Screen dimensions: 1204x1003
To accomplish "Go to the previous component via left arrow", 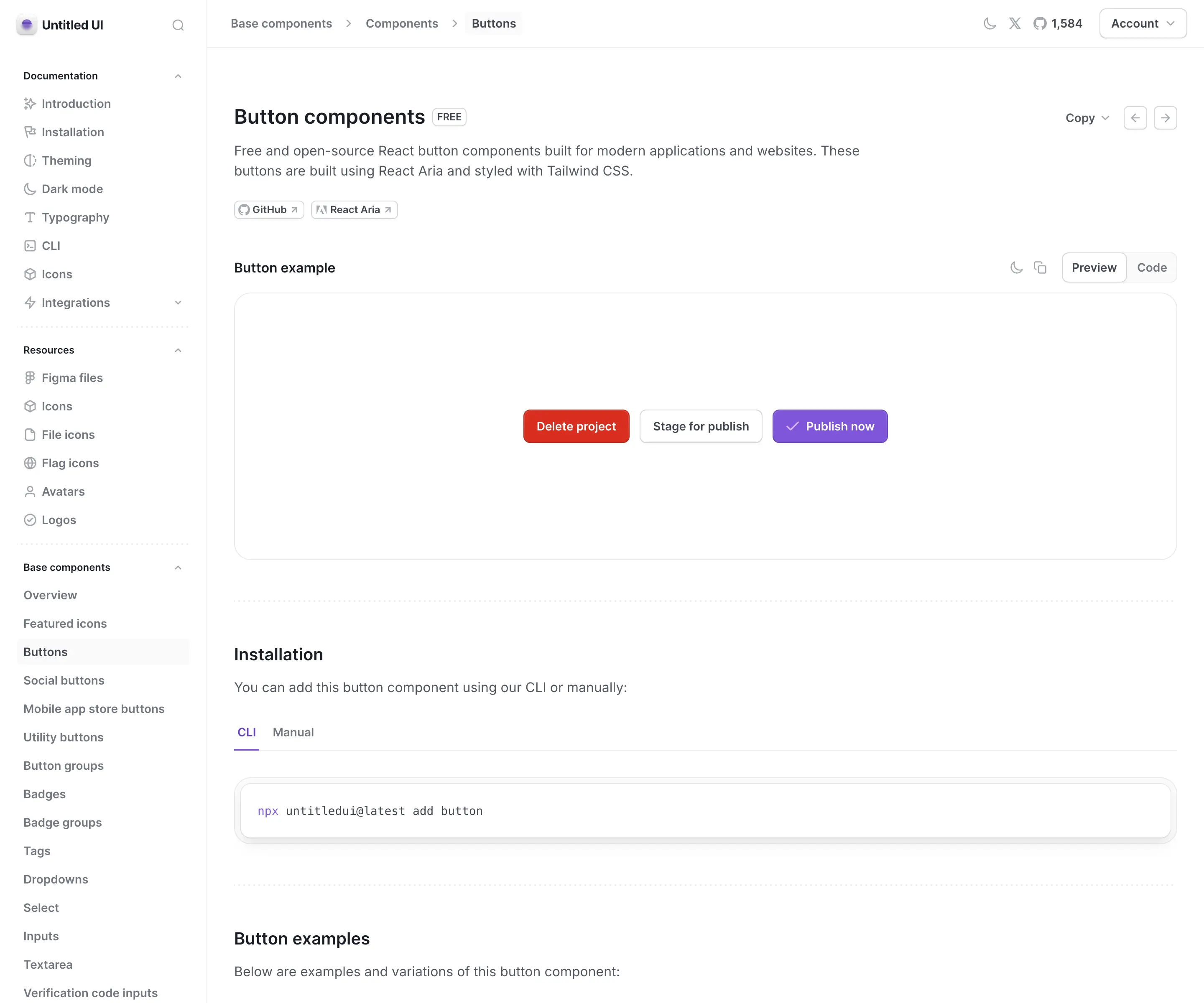I will coord(1135,117).
